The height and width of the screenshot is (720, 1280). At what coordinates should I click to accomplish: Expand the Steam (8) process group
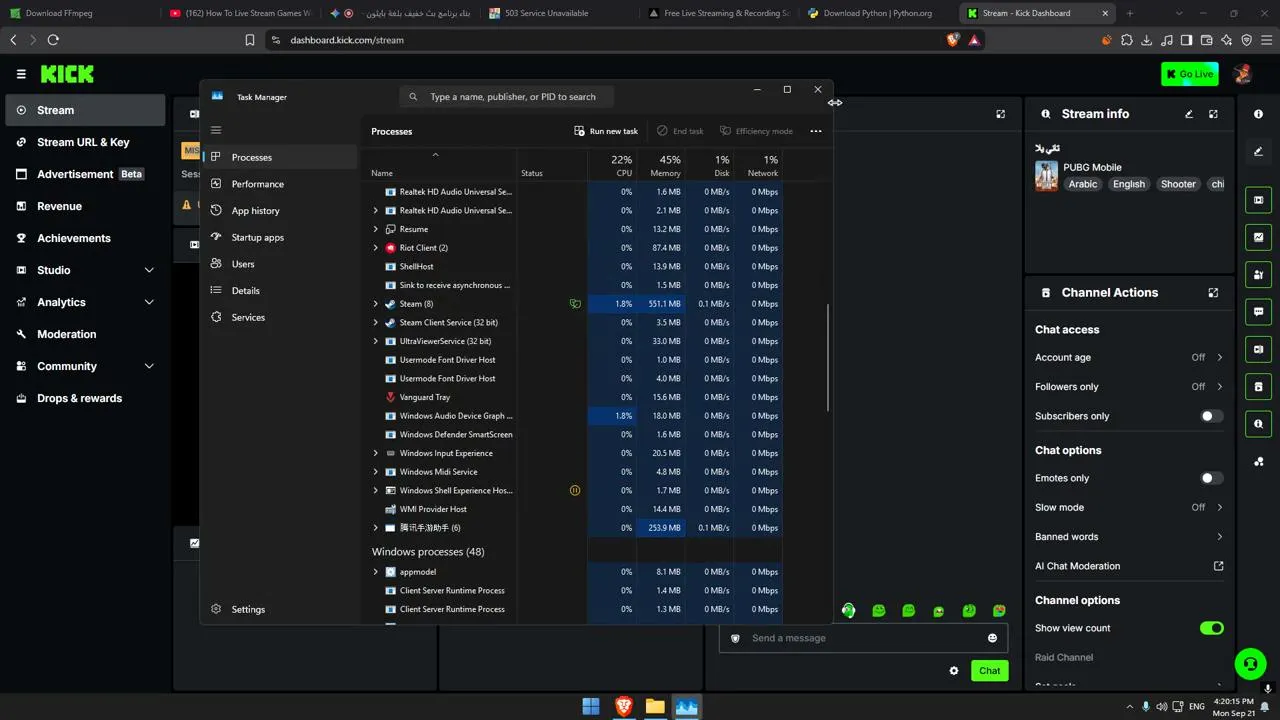[x=376, y=304]
